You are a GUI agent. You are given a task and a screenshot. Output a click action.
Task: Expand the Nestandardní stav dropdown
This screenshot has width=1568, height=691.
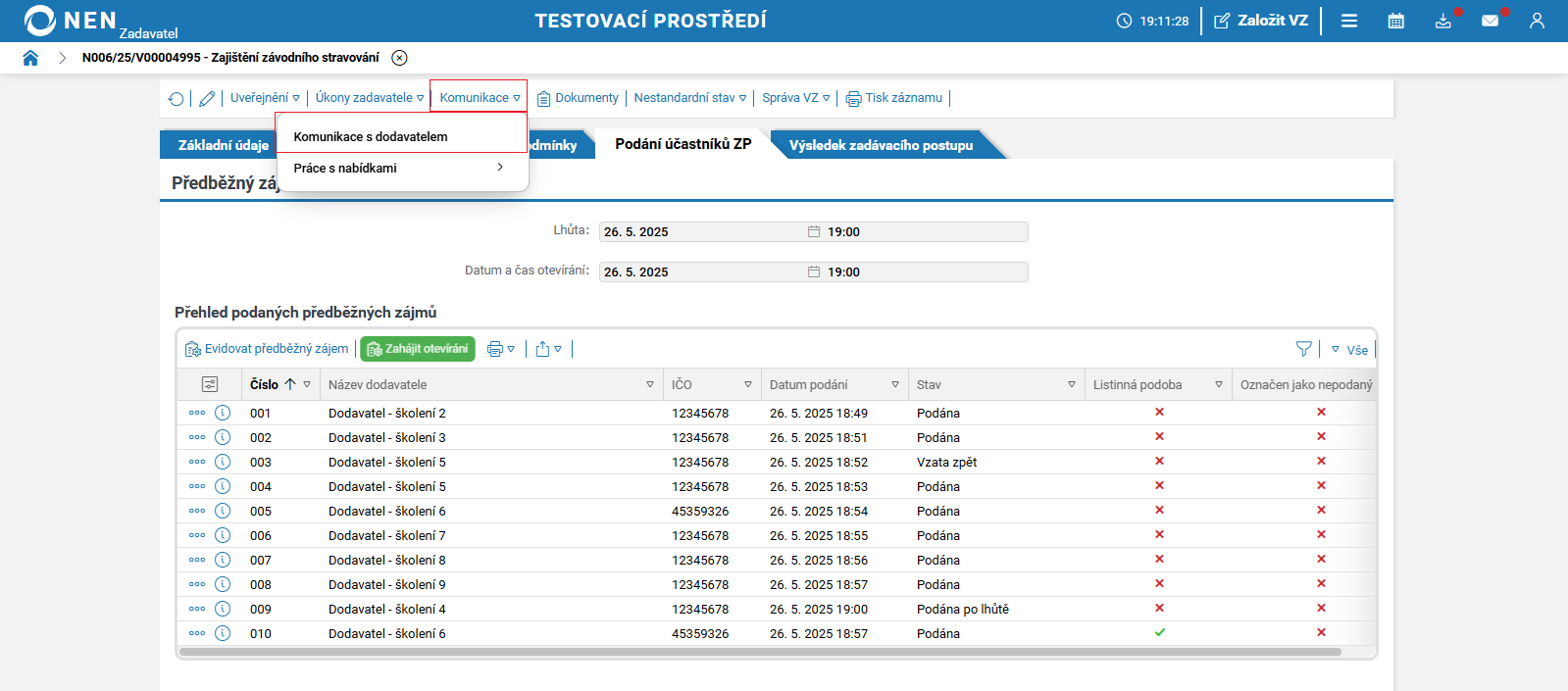690,98
